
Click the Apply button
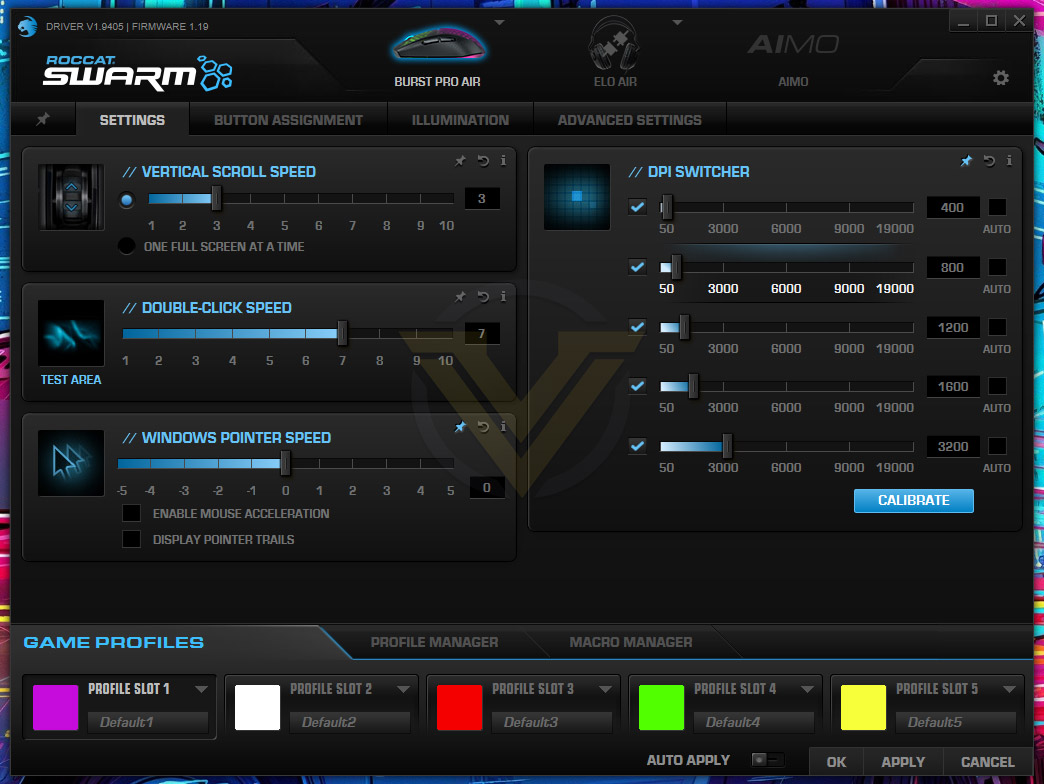coord(903,762)
